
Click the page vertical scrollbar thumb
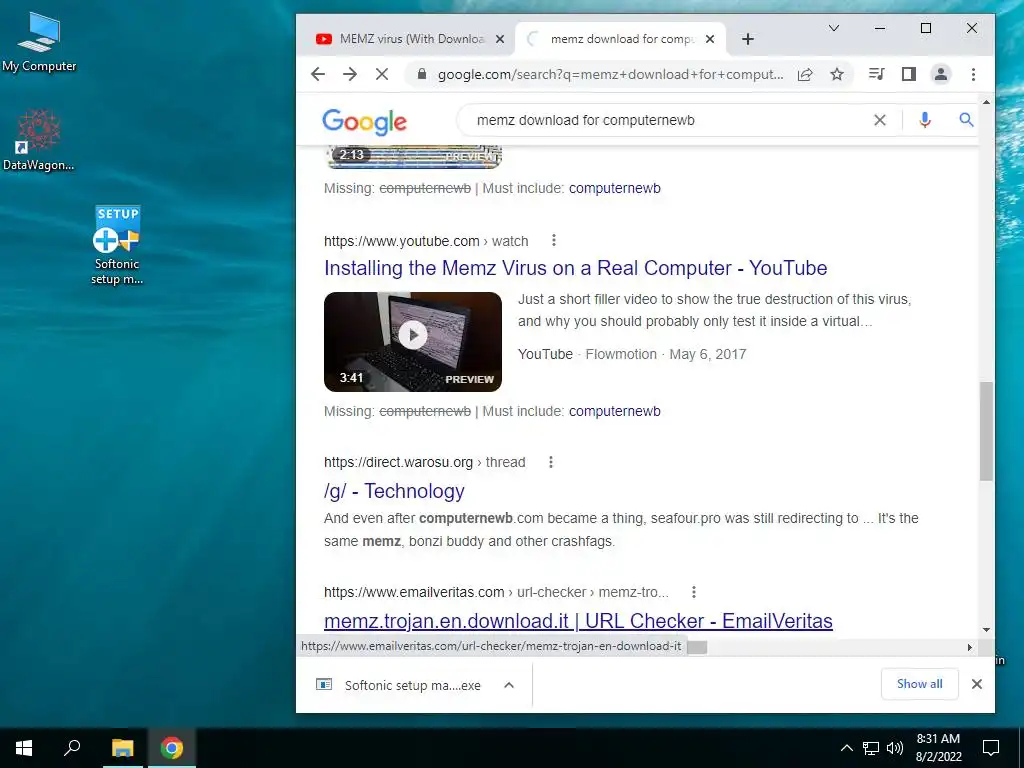986,432
